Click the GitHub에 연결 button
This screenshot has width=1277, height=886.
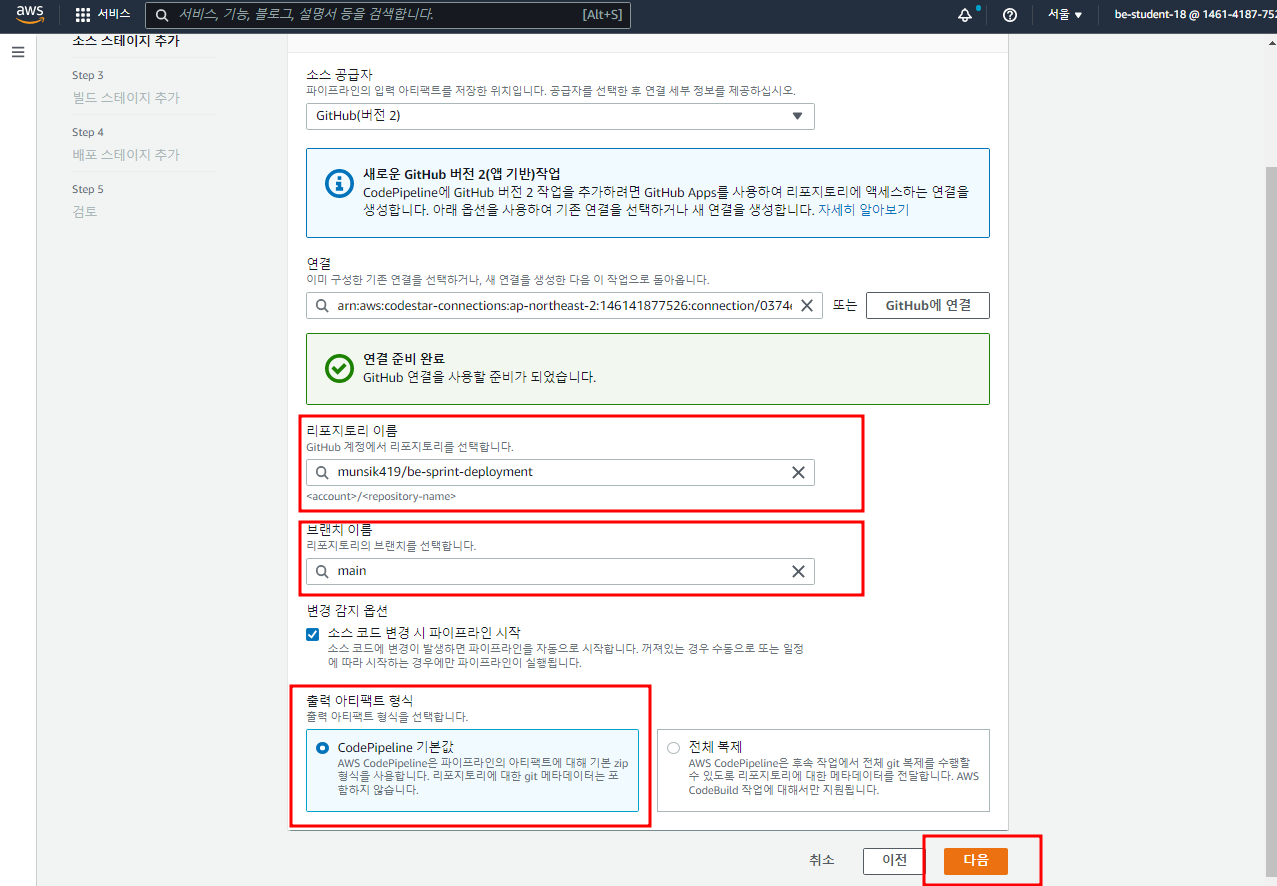coord(928,305)
